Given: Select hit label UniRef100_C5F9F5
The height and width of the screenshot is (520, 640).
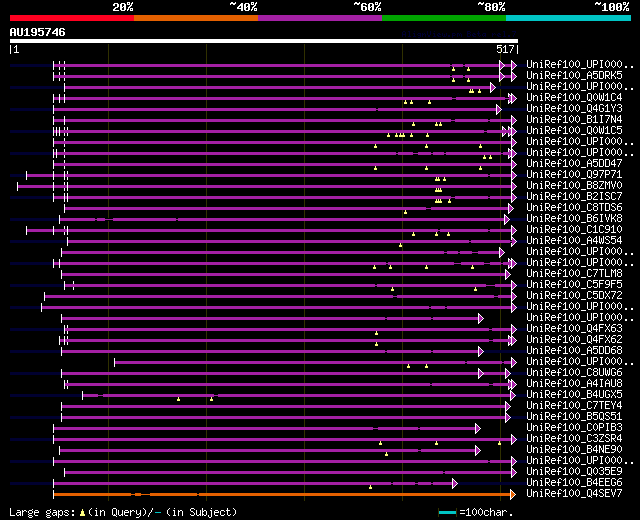Looking at the screenshot, I should point(574,285).
